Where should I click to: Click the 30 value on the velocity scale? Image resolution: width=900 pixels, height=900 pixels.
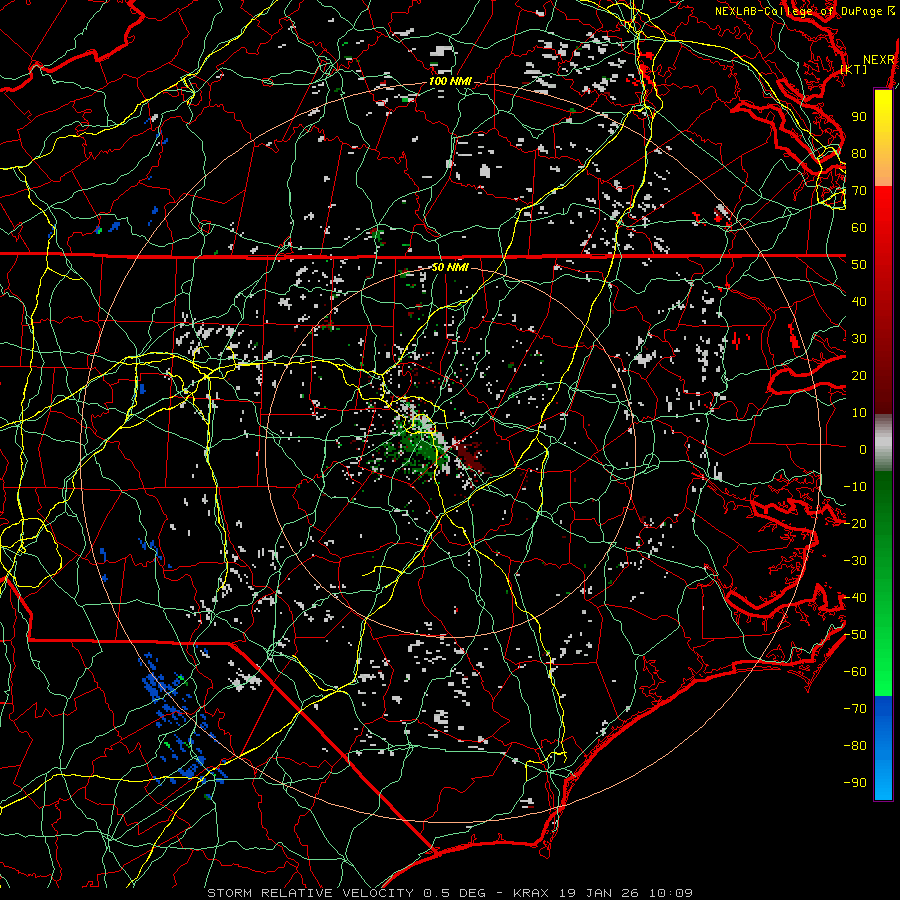pyautogui.click(x=859, y=339)
